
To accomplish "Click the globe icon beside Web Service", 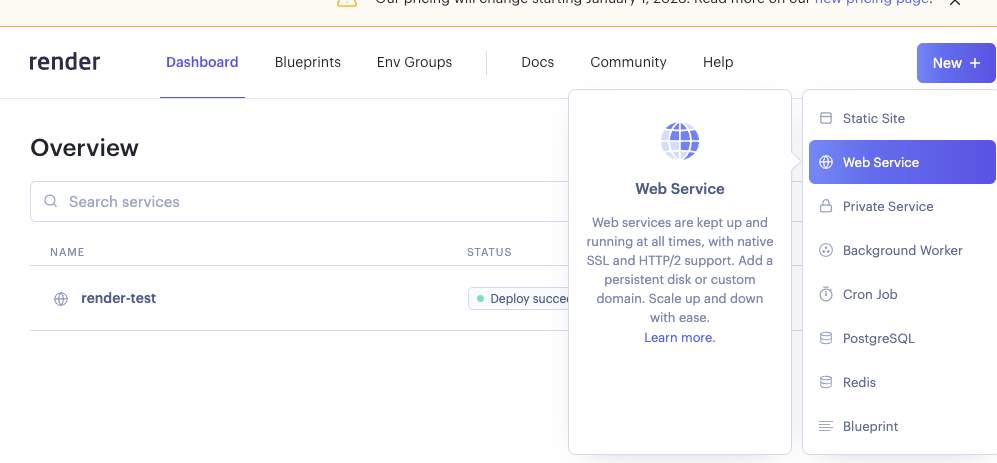I will pyautogui.click(x=826, y=162).
